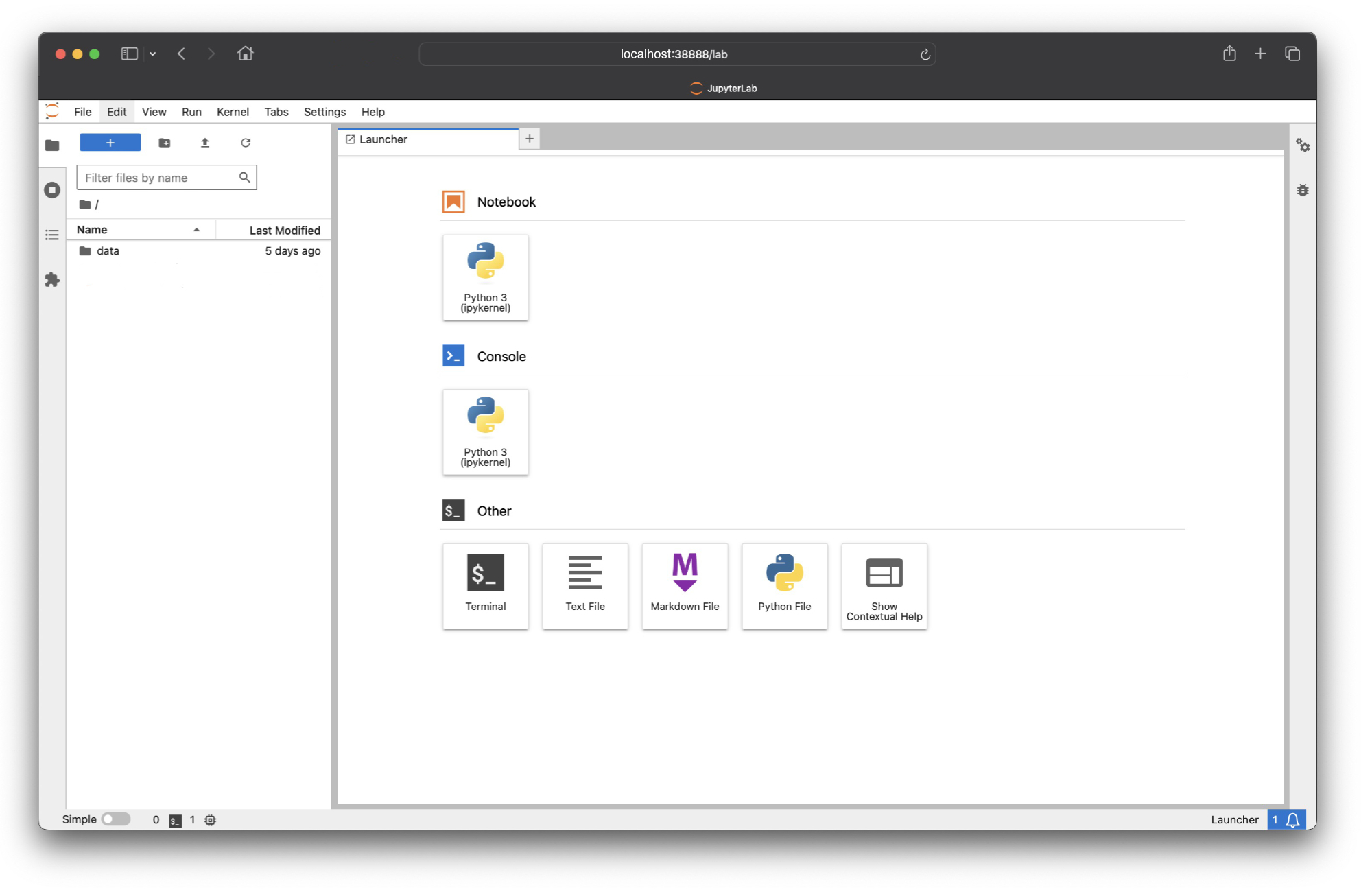
Task: Create a new Markdown File
Action: pyautogui.click(x=684, y=584)
